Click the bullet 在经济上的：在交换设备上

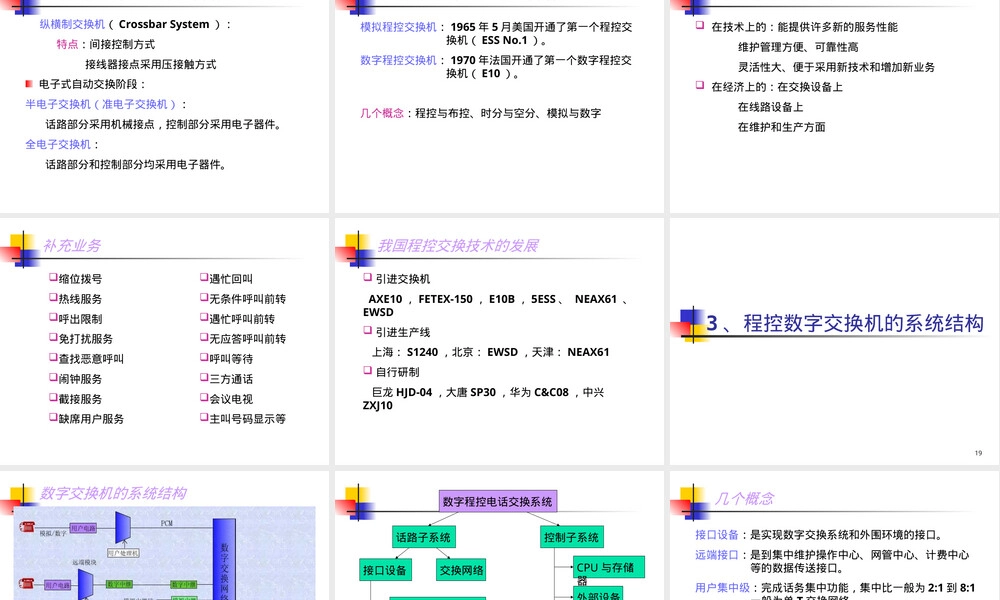coord(769,87)
